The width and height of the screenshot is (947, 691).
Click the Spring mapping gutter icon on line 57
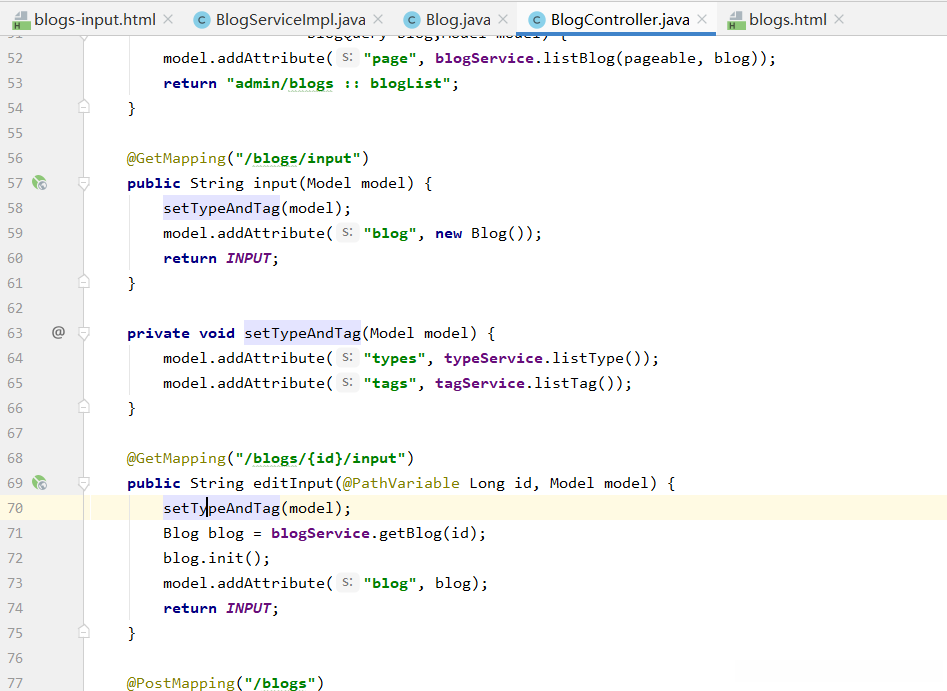pyautogui.click(x=40, y=182)
